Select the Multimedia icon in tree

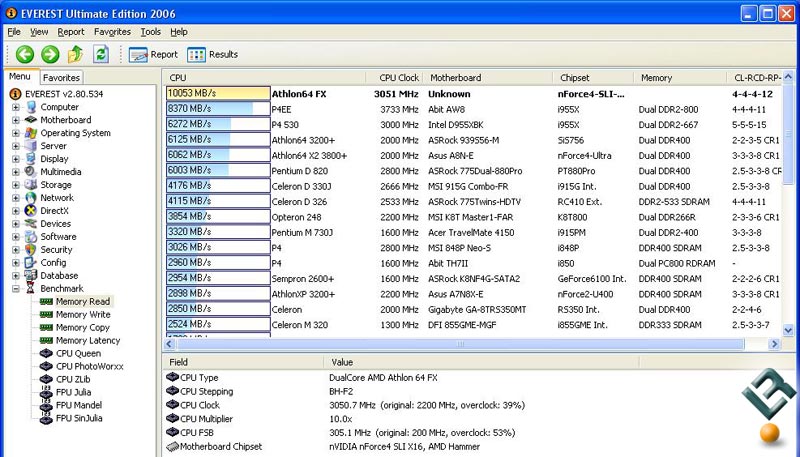point(31,172)
